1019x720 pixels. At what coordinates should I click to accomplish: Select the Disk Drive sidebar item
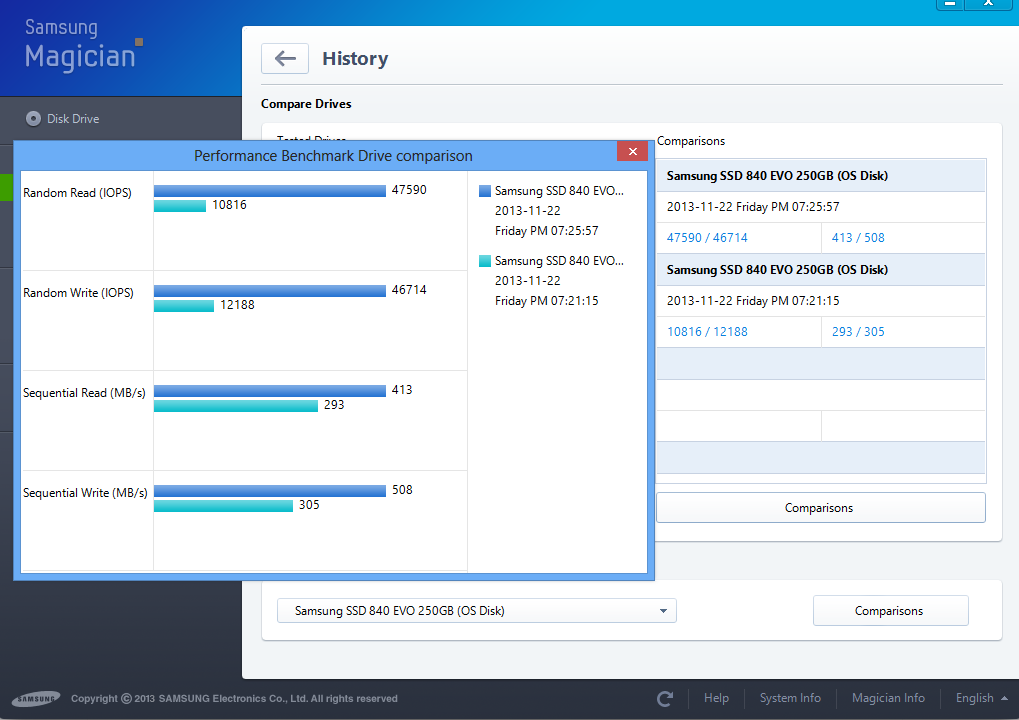coord(121,119)
